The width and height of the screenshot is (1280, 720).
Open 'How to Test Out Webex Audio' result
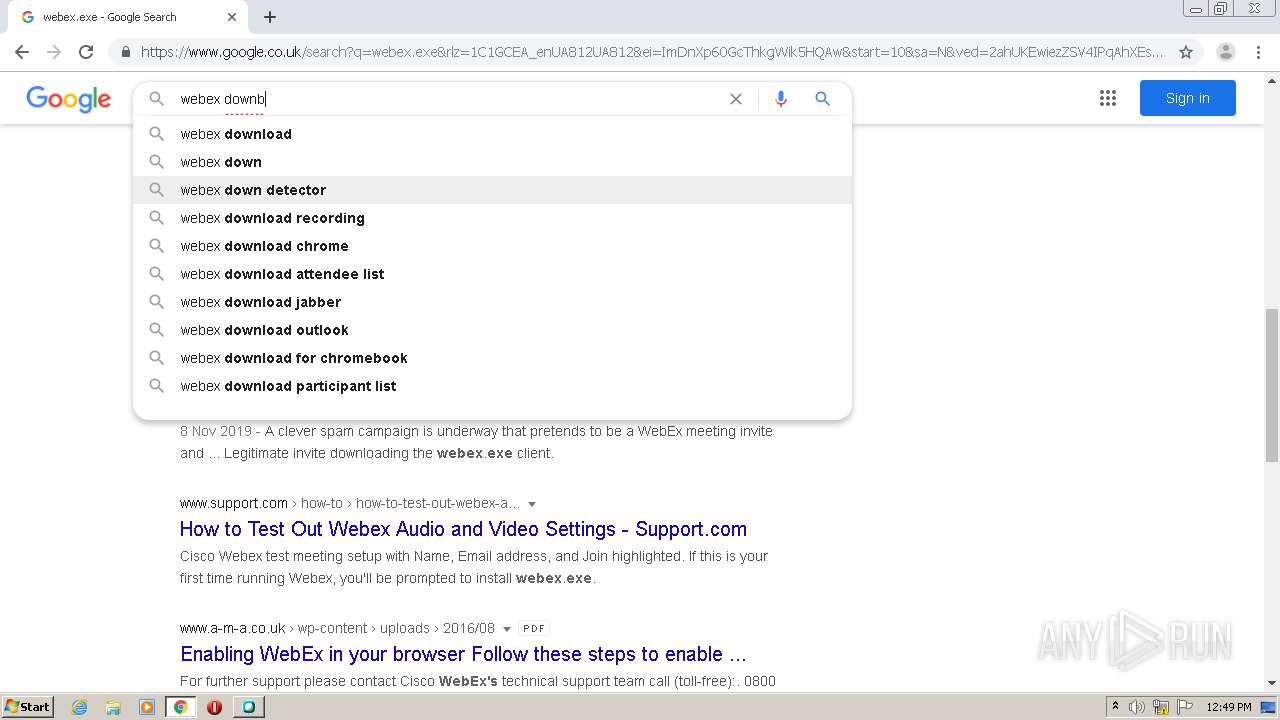tap(463, 529)
